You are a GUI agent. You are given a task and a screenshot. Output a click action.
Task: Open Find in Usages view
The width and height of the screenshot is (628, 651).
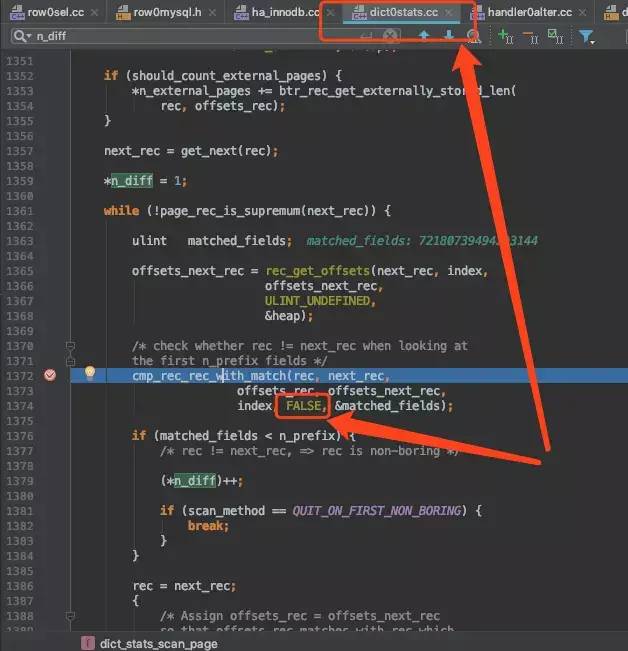click(x=474, y=36)
